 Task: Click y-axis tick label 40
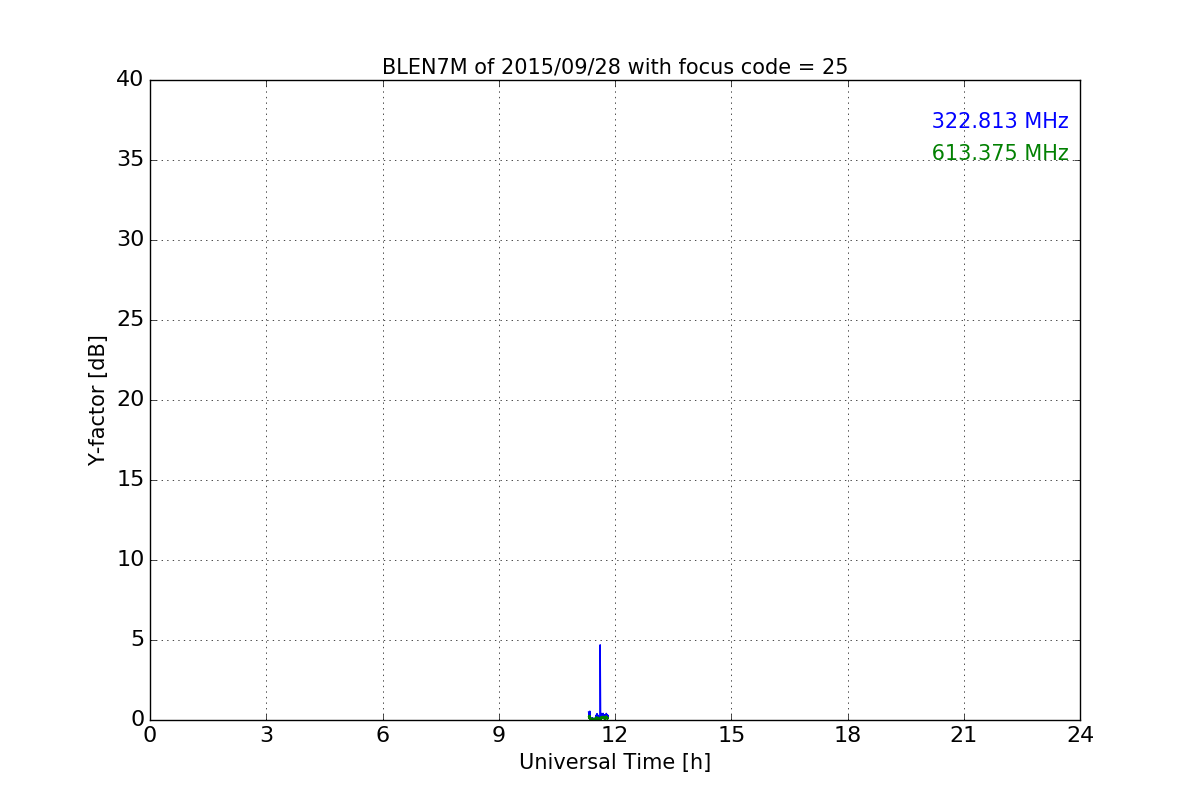pyautogui.click(x=130, y=79)
